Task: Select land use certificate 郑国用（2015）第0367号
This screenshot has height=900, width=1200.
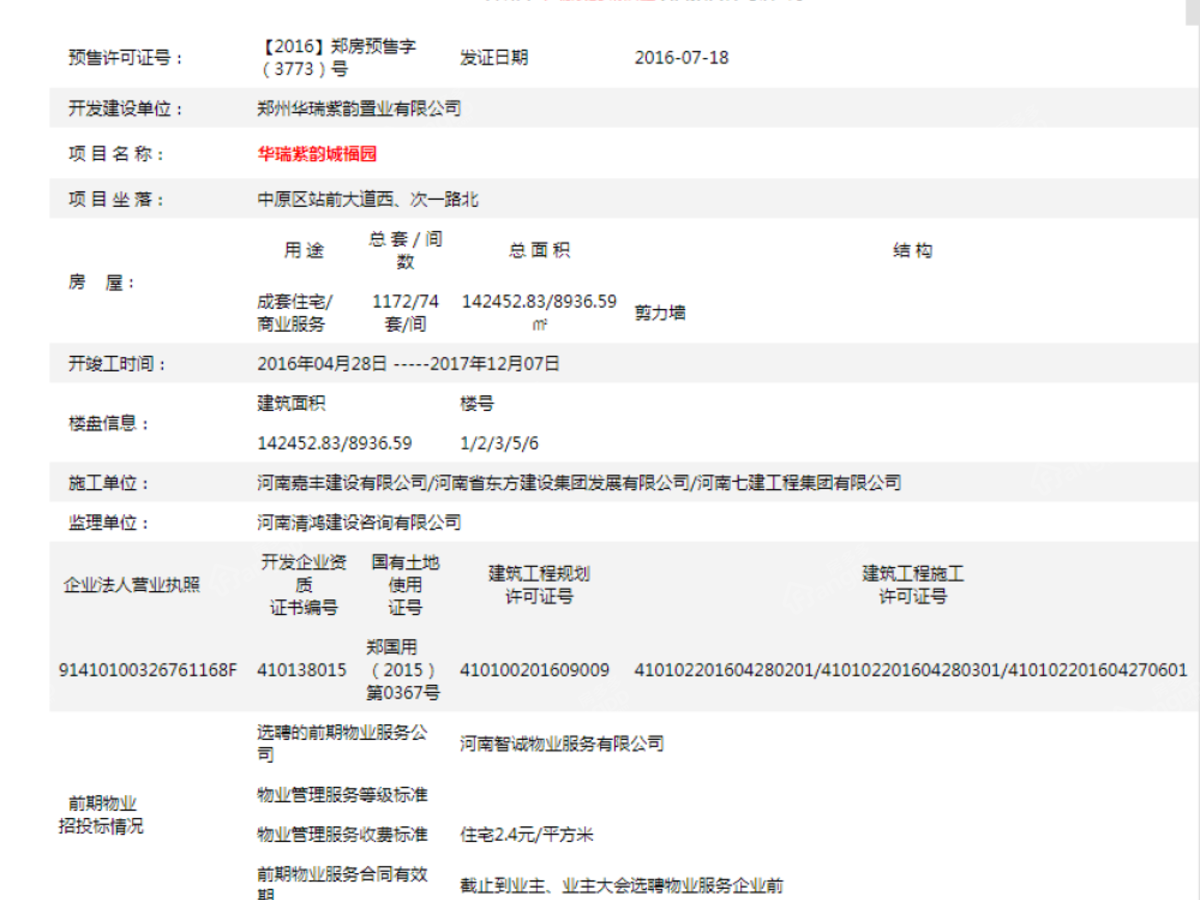Action: tap(403, 670)
